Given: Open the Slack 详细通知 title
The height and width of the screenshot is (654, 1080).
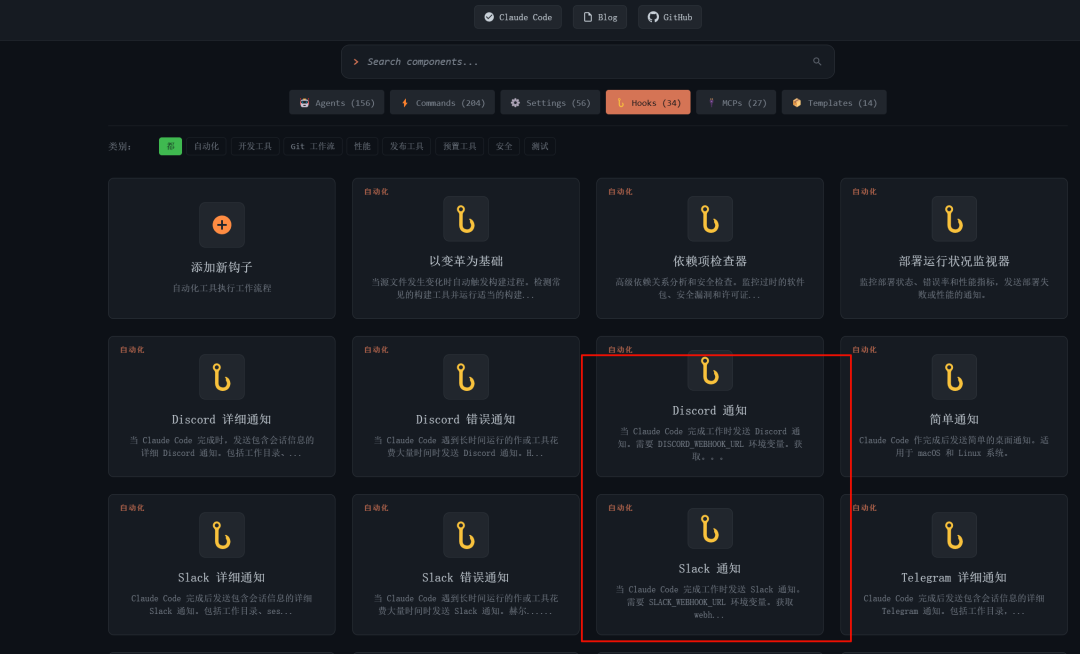Looking at the screenshot, I should [222, 578].
